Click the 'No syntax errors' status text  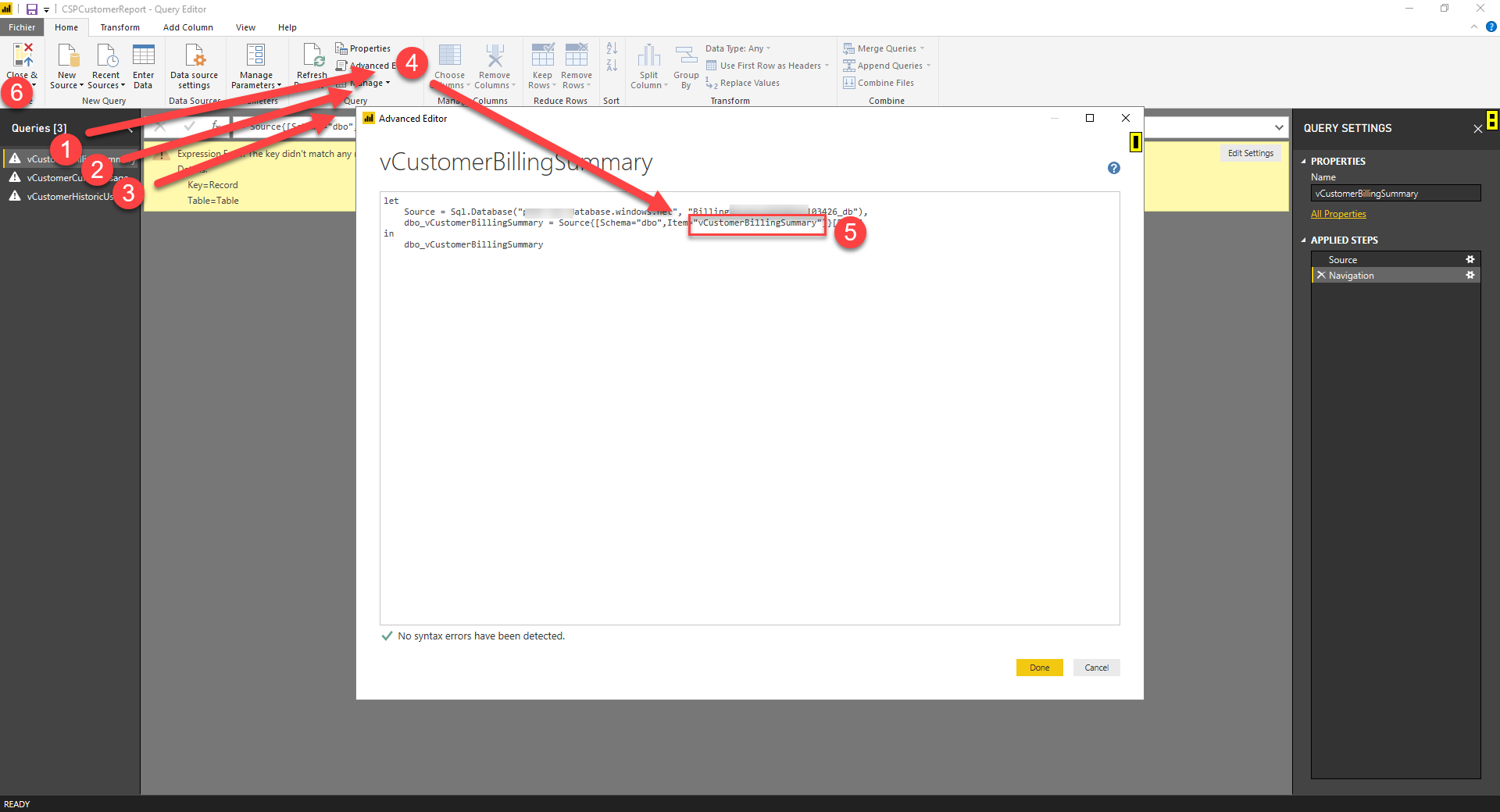click(481, 636)
